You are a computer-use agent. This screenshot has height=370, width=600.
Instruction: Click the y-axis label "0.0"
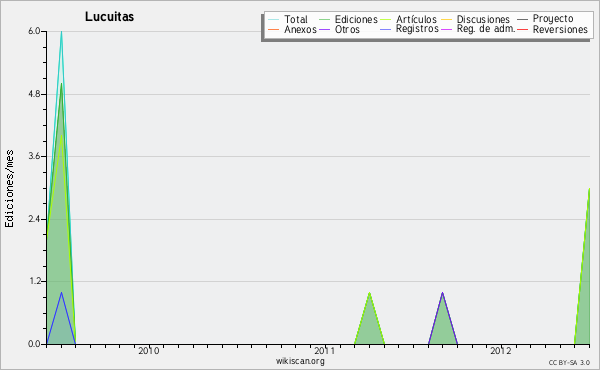(x=34, y=344)
